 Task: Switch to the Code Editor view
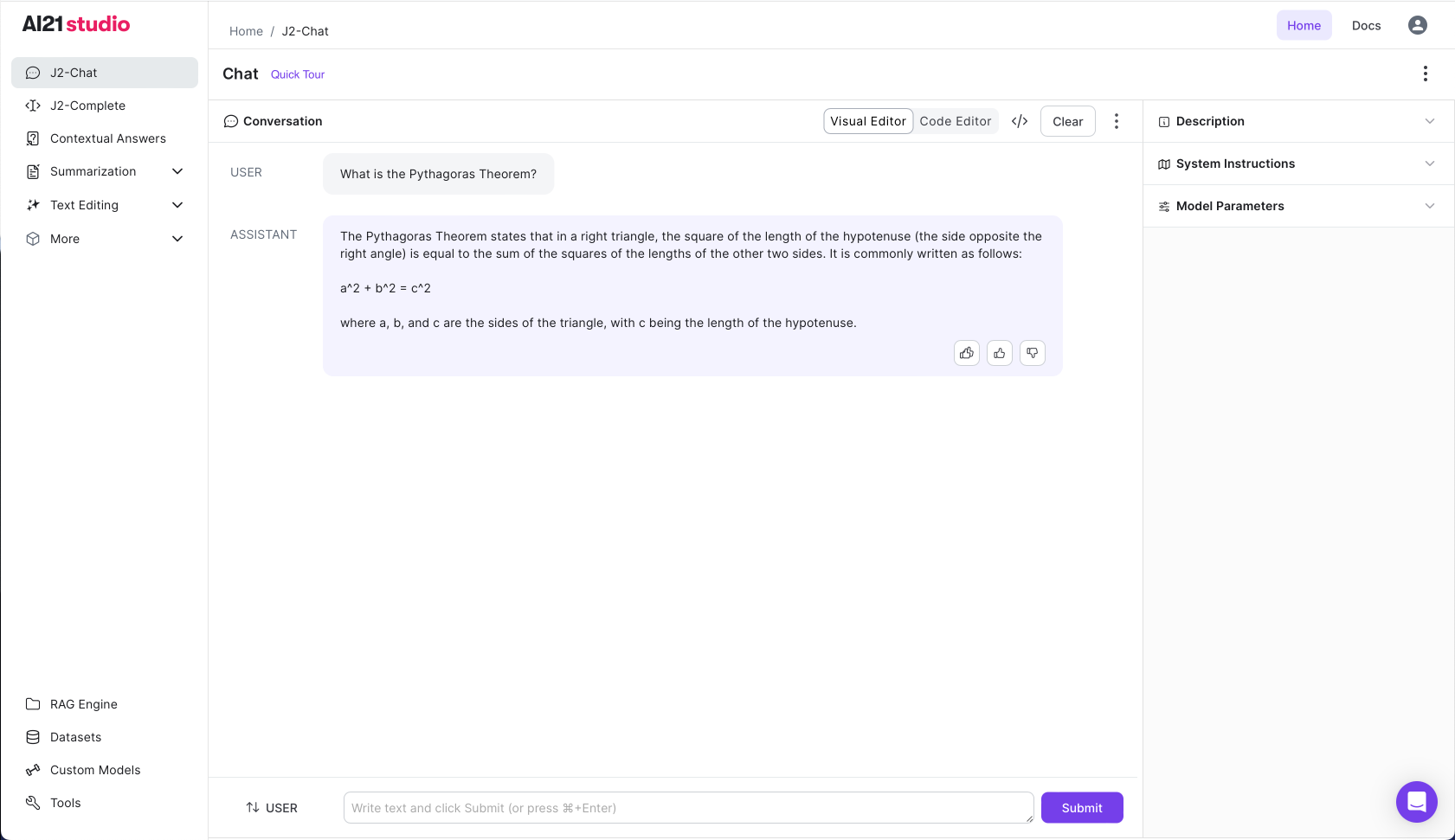click(955, 121)
